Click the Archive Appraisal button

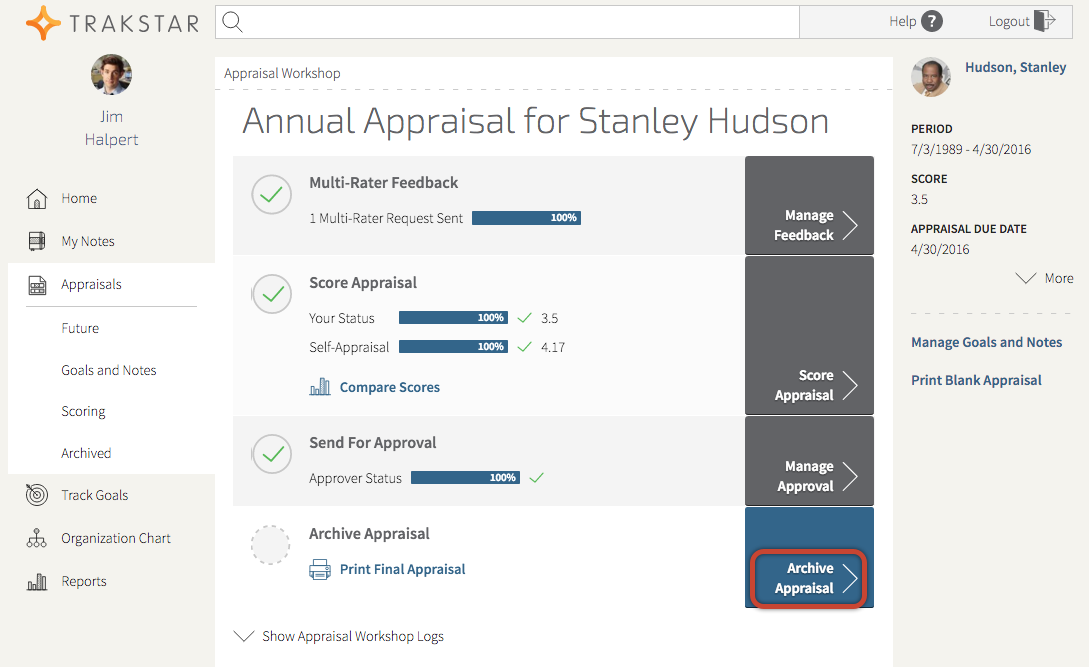tap(808, 579)
